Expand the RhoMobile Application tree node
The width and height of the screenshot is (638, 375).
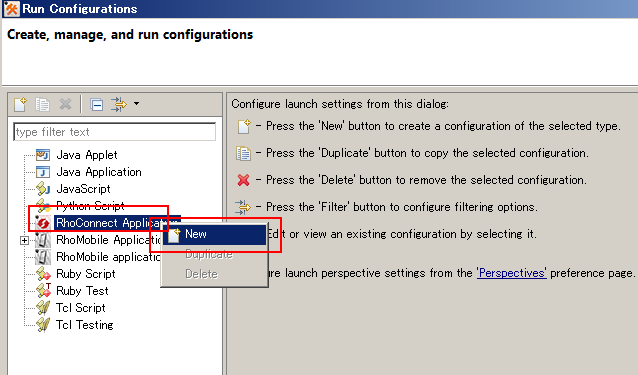pos(24,241)
